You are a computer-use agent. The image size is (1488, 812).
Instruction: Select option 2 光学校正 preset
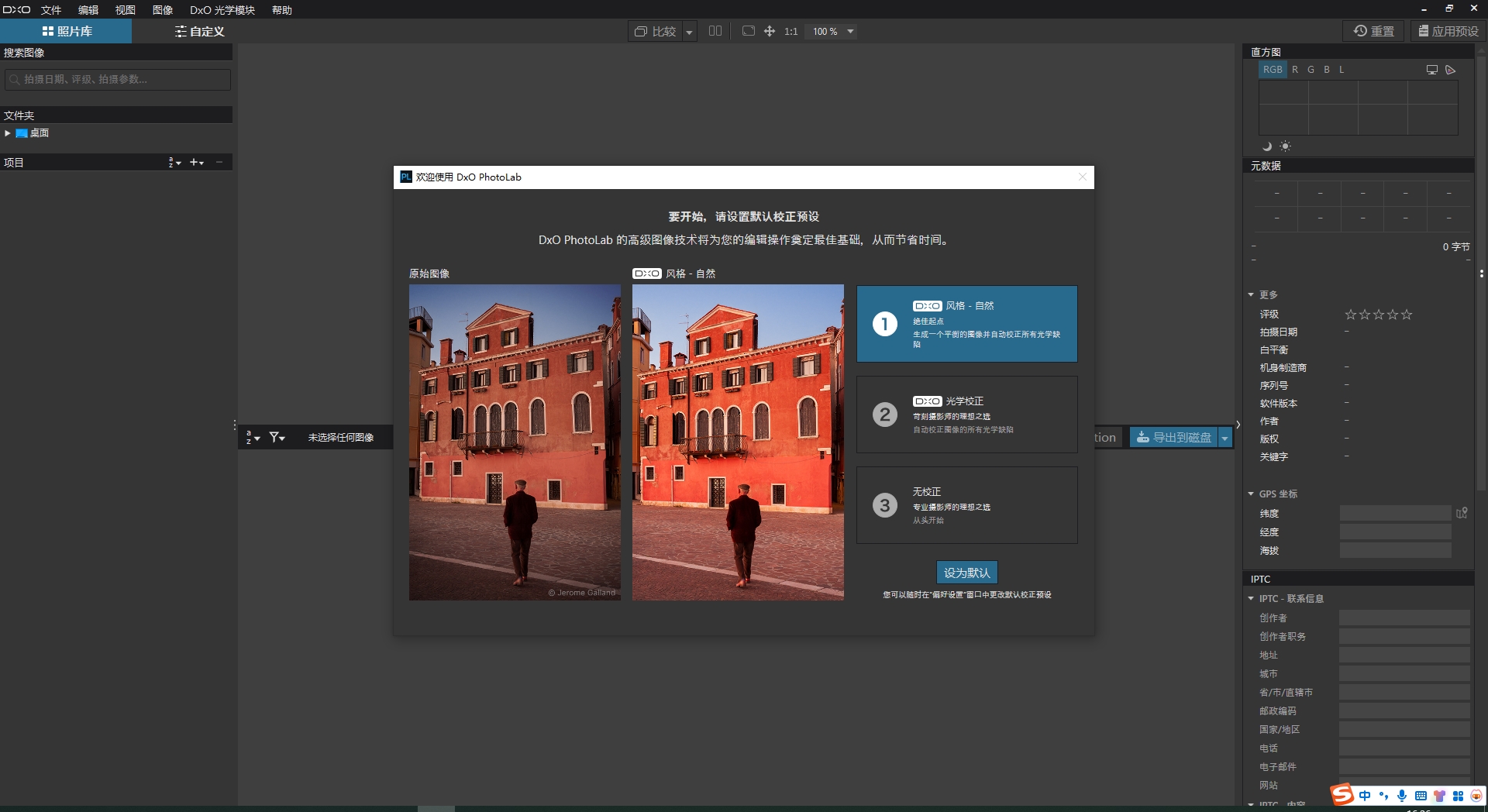tap(966, 415)
